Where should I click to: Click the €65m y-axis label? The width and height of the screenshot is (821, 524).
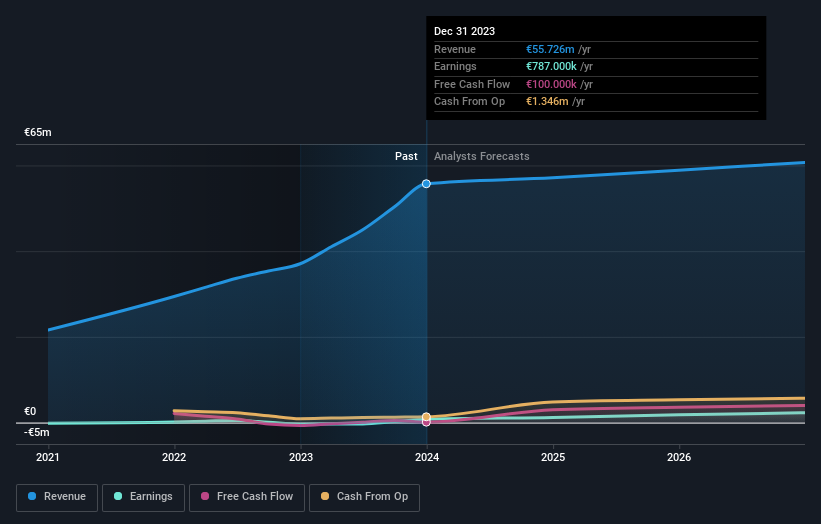38,132
